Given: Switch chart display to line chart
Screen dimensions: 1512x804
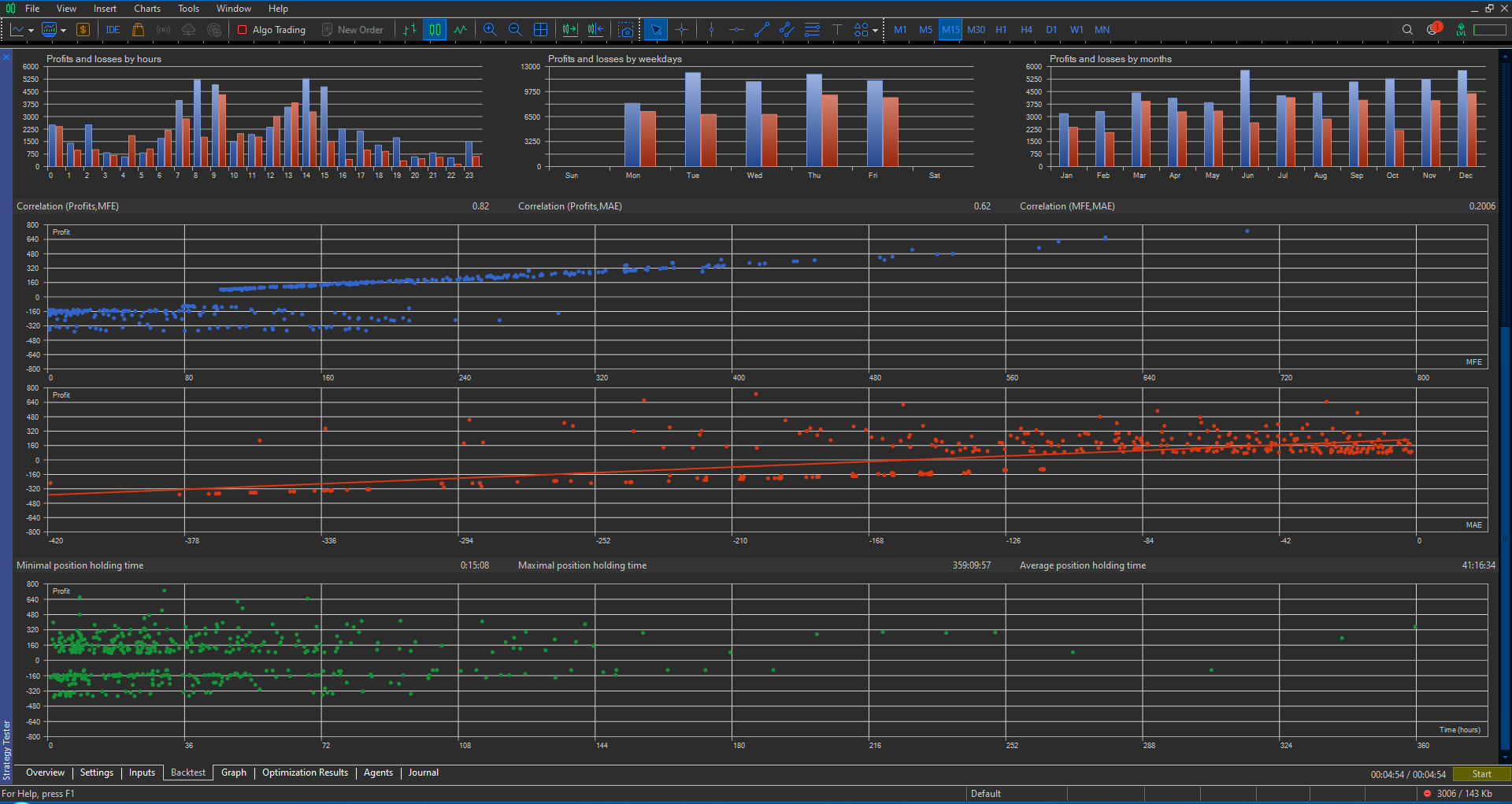Looking at the screenshot, I should point(461,29).
